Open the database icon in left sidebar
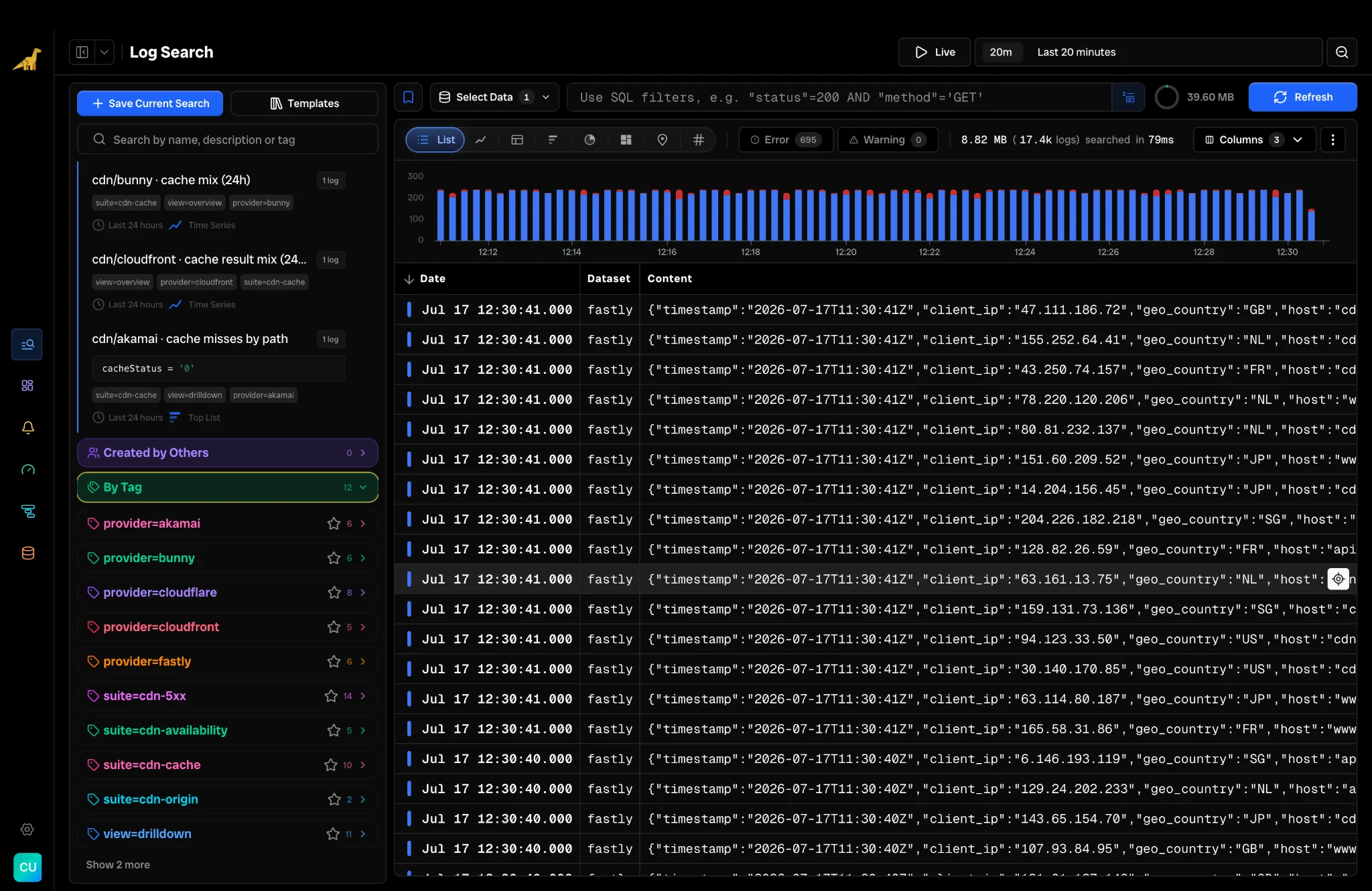This screenshot has height=891, width=1372. pyautogui.click(x=27, y=553)
